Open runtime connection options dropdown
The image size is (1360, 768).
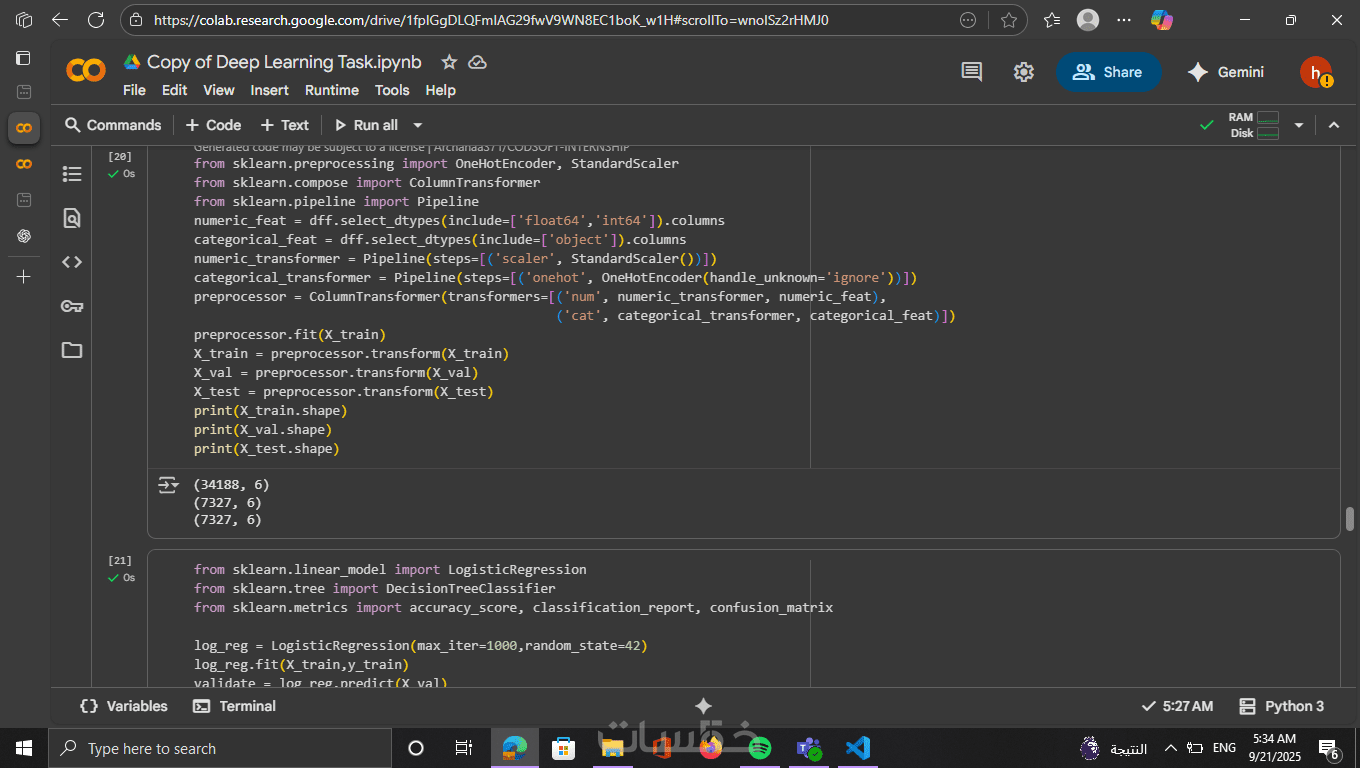tap(1299, 125)
